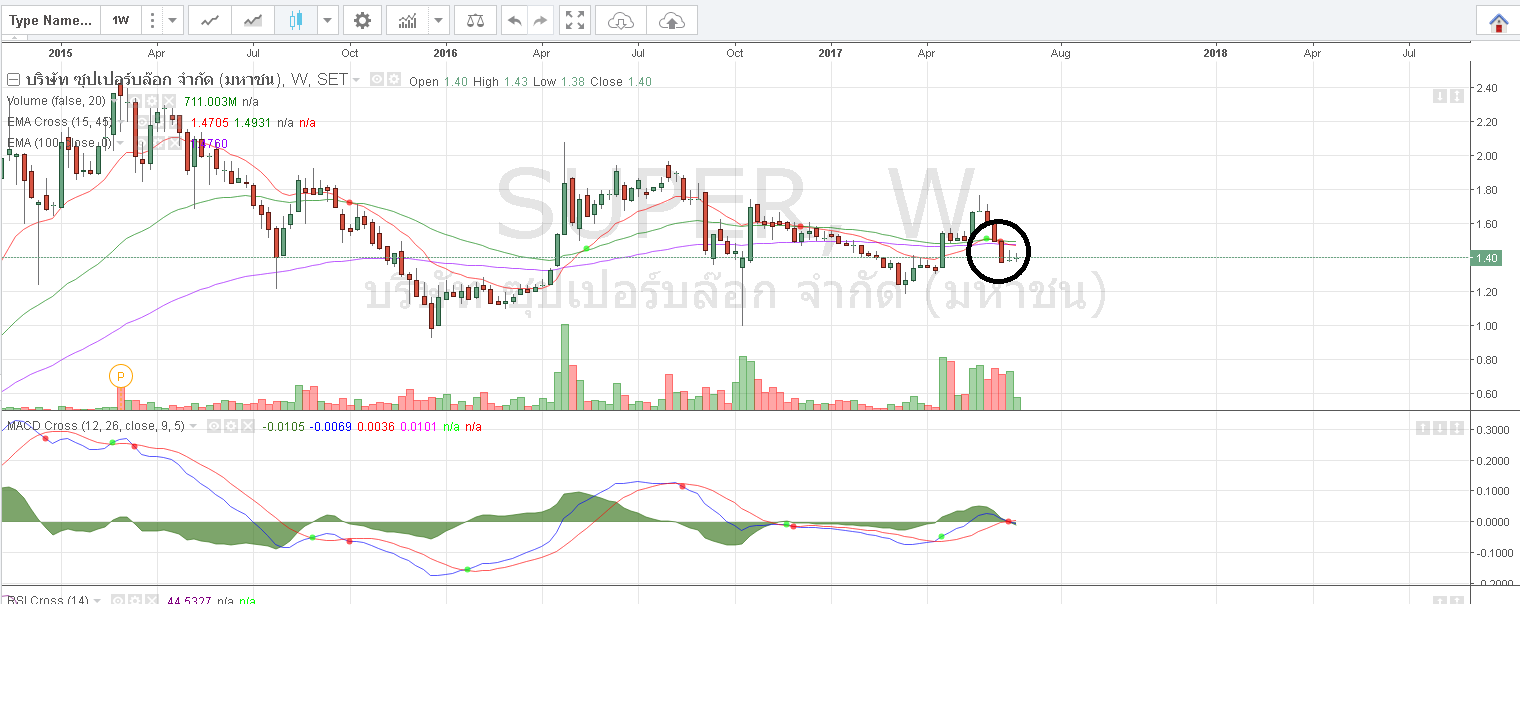This screenshot has height=702, width=1520.
Task: Select the 1W interval button
Action: (120, 20)
